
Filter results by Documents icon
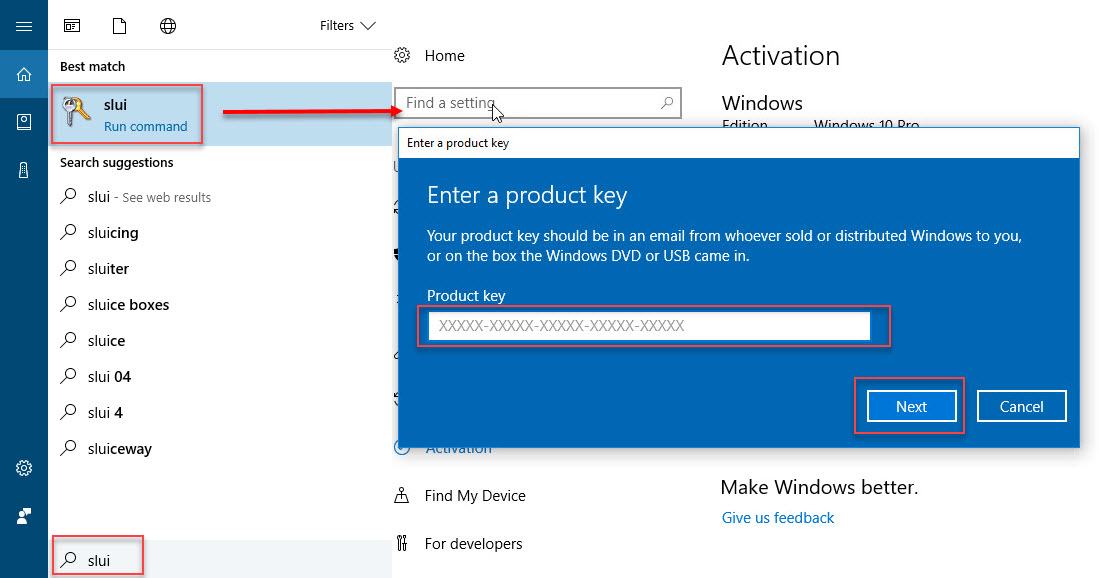(x=120, y=26)
